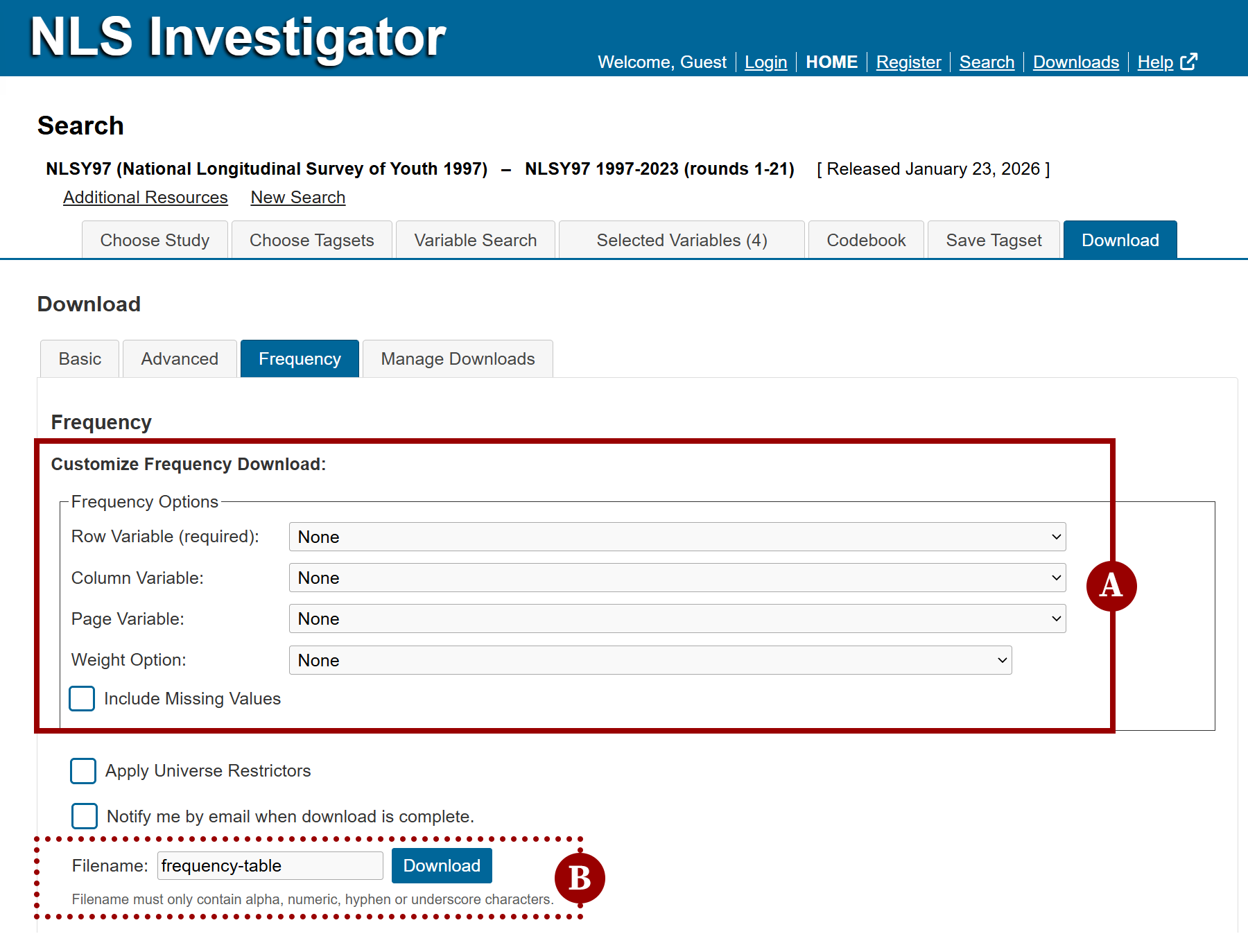
Task: Open the Page Variable dropdown
Action: coord(677,618)
